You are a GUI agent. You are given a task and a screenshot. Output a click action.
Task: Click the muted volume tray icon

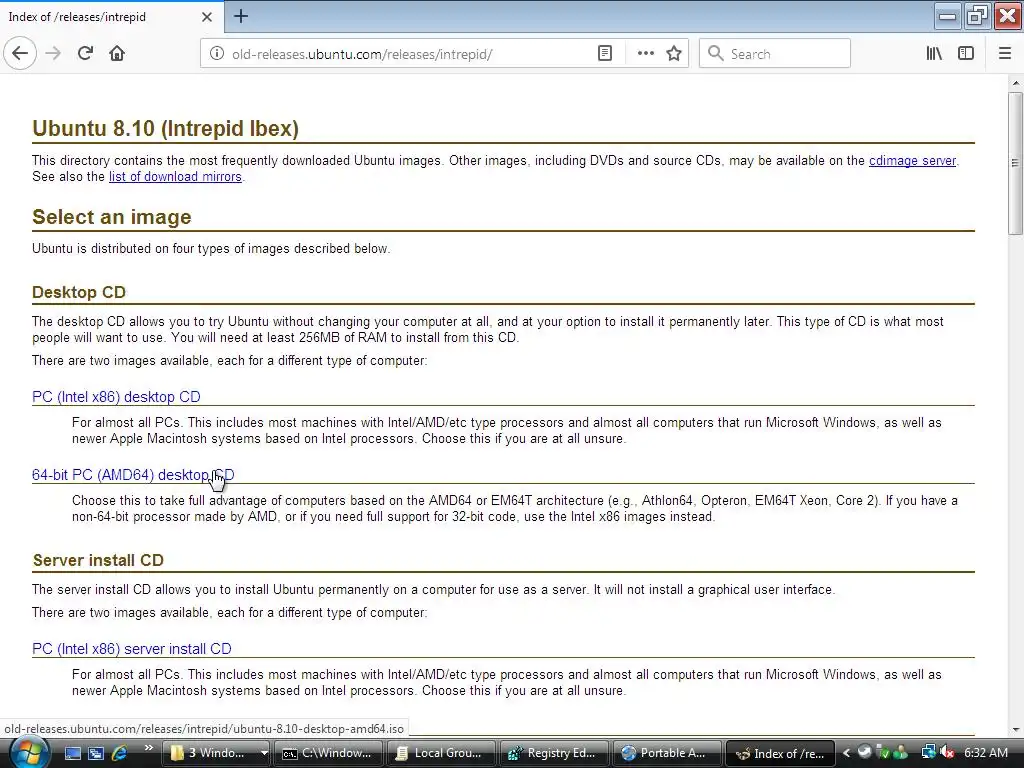click(x=948, y=753)
